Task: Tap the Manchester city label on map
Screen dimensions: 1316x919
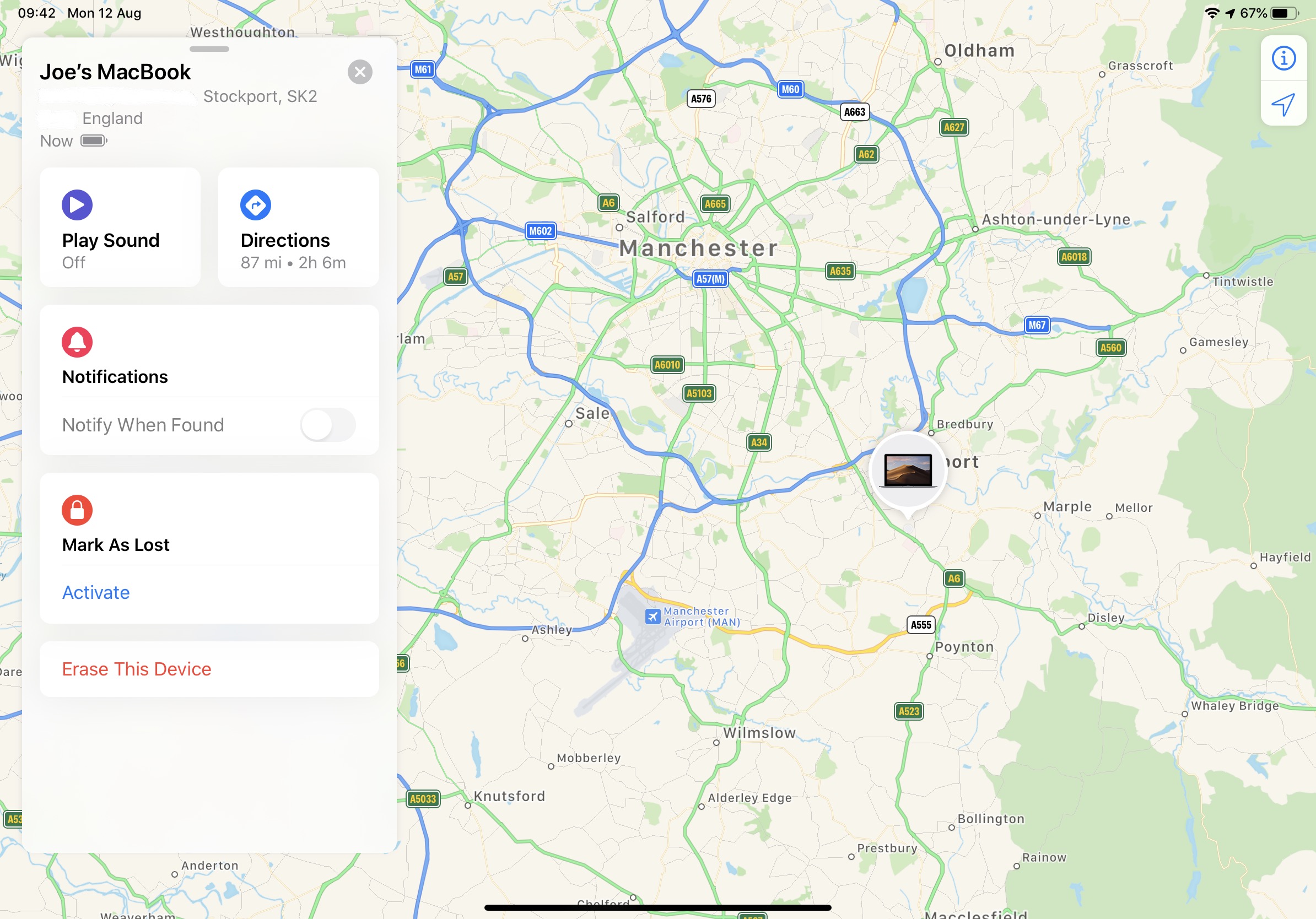Action: [699, 248]
